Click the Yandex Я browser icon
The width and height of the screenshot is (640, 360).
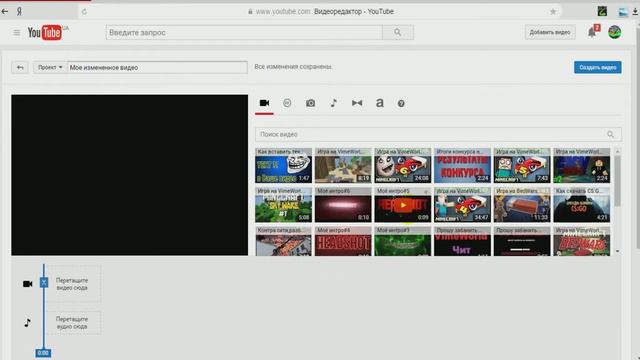(x=19, y=11)
